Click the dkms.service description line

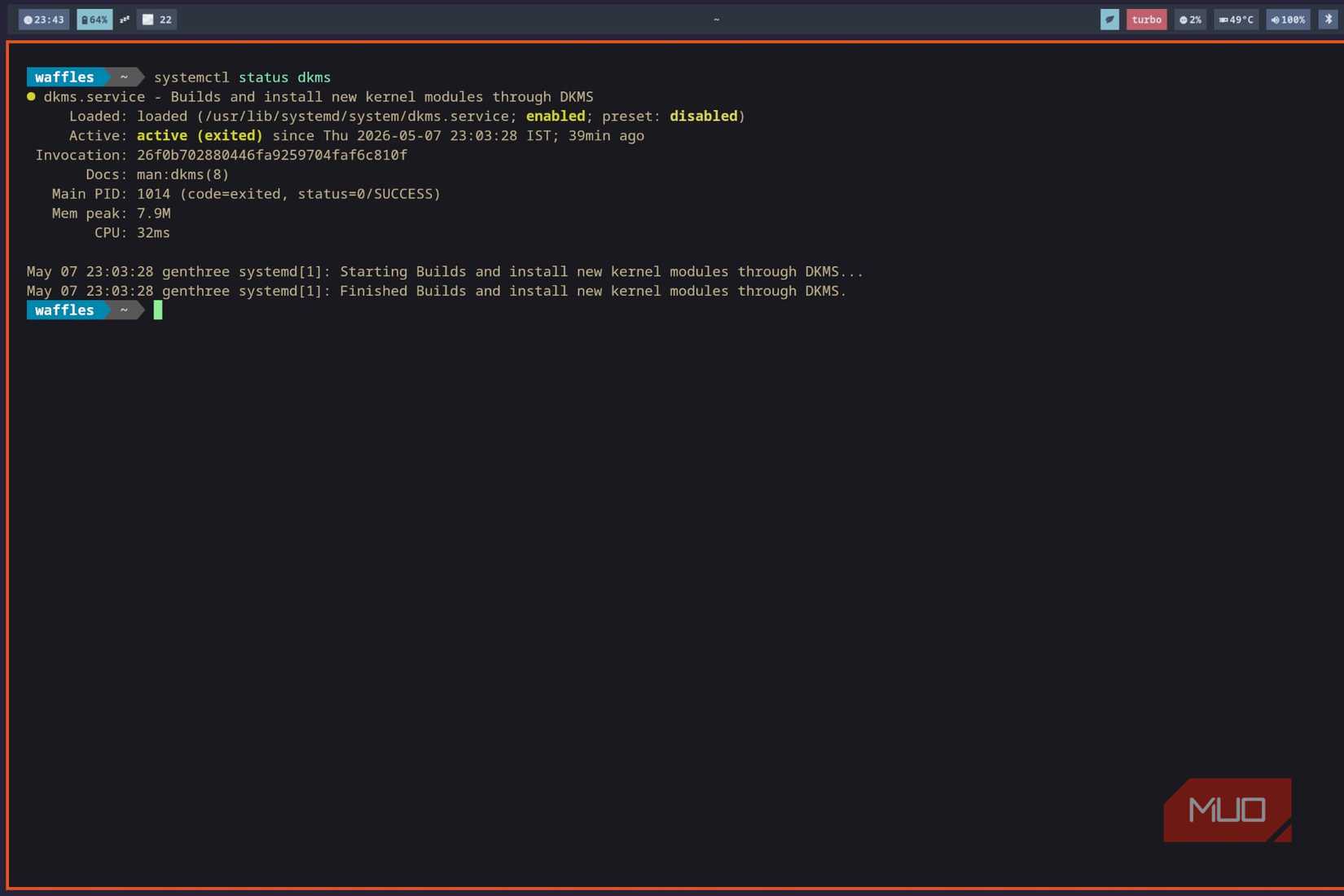[x=318, y=97]
